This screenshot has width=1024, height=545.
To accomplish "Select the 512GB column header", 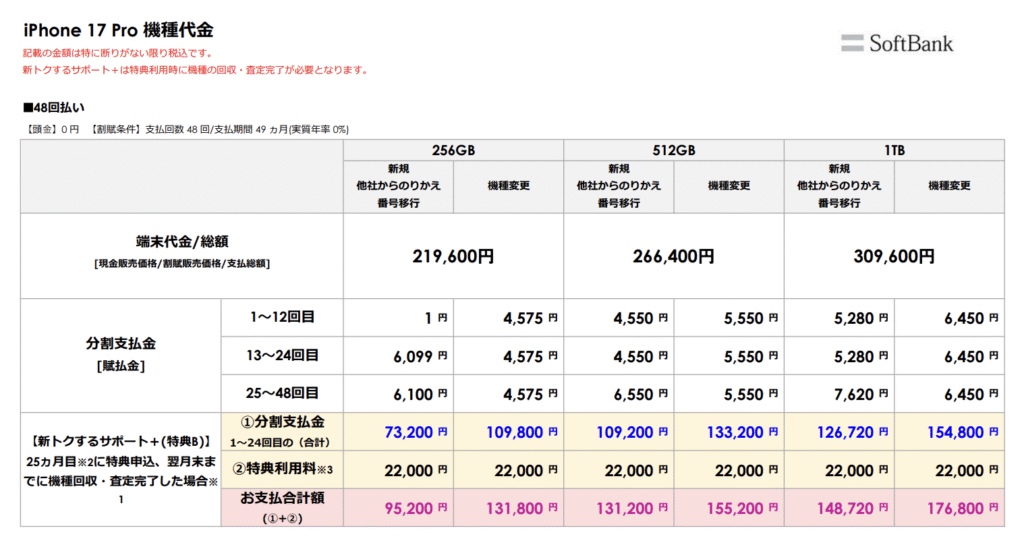I will [x=674, y=149].
